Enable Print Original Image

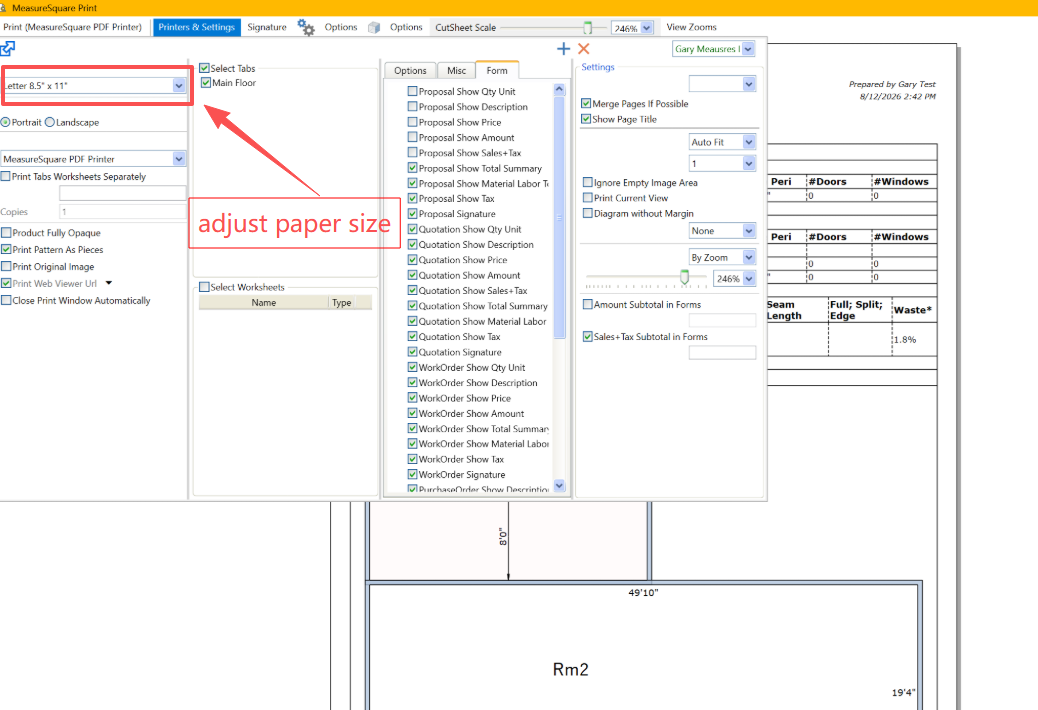(x=7, y=267)
